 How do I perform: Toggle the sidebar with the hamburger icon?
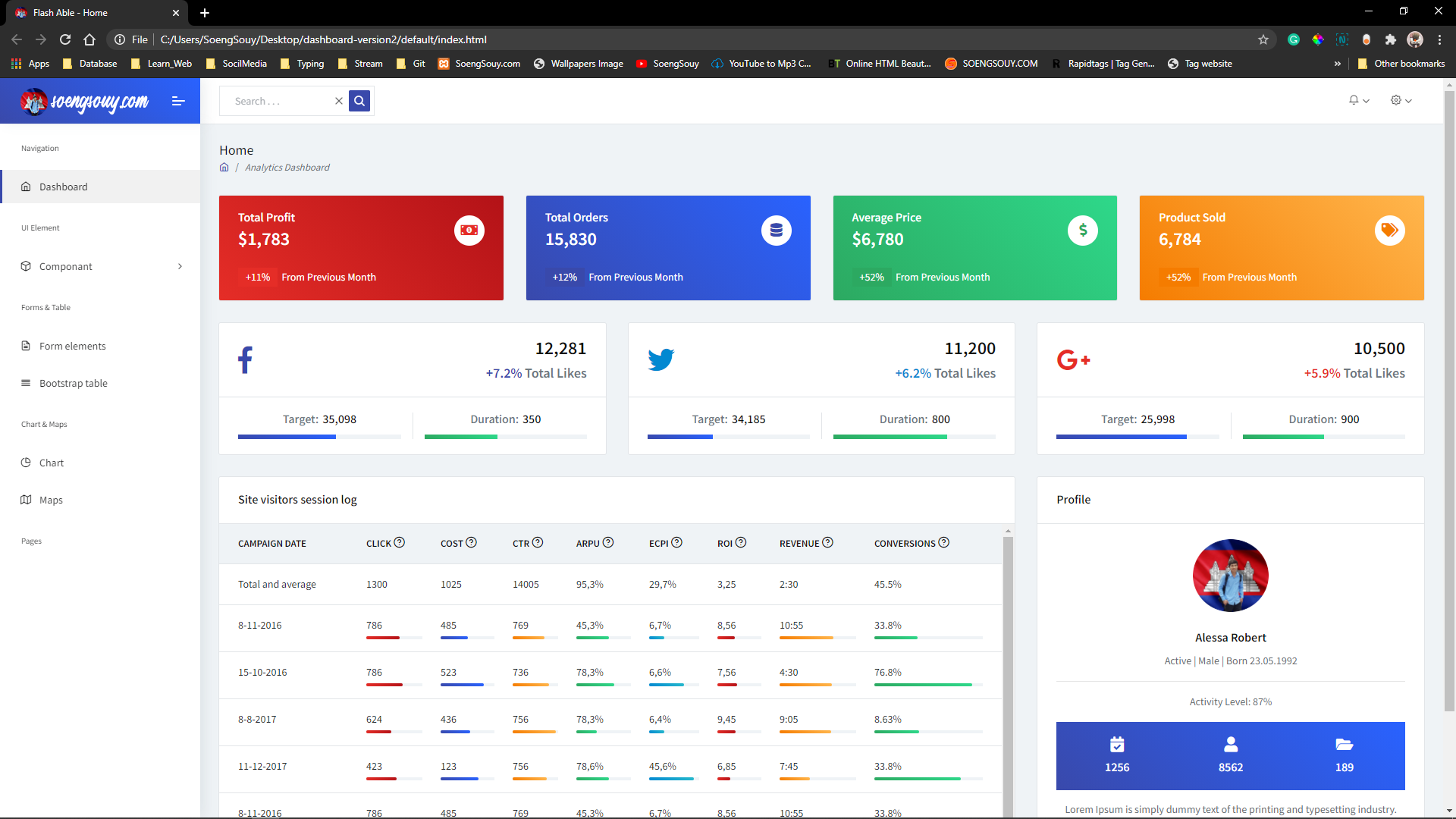point(178,101)
